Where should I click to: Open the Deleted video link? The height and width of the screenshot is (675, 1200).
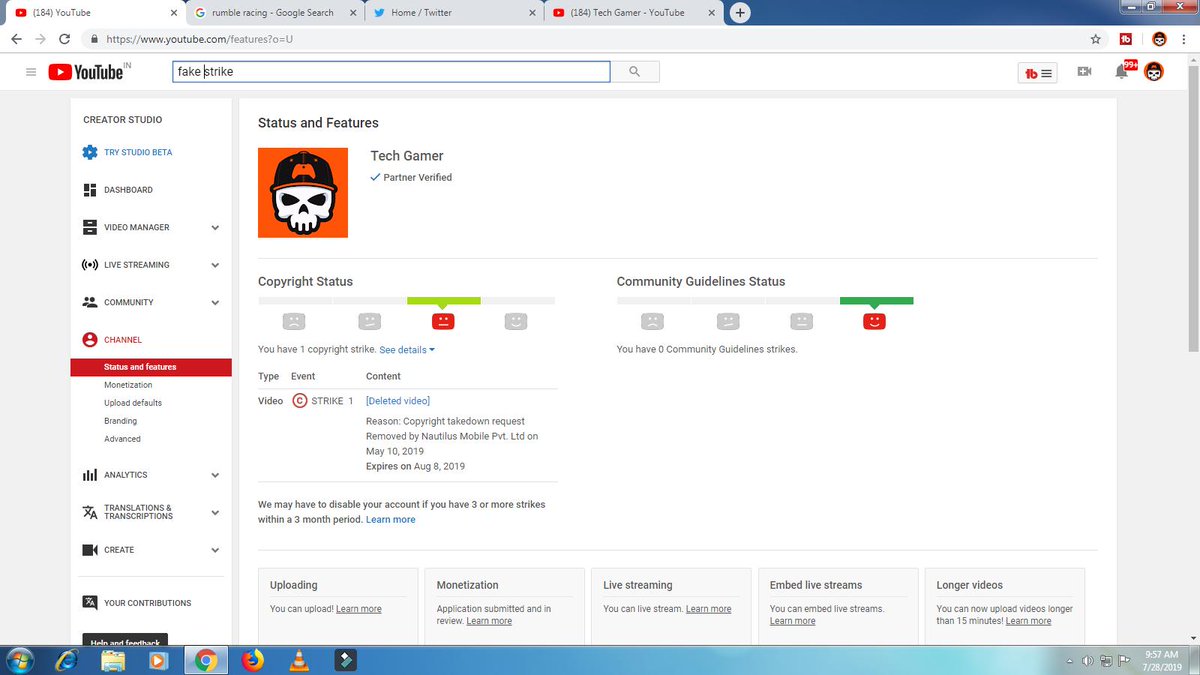(398, 401)
